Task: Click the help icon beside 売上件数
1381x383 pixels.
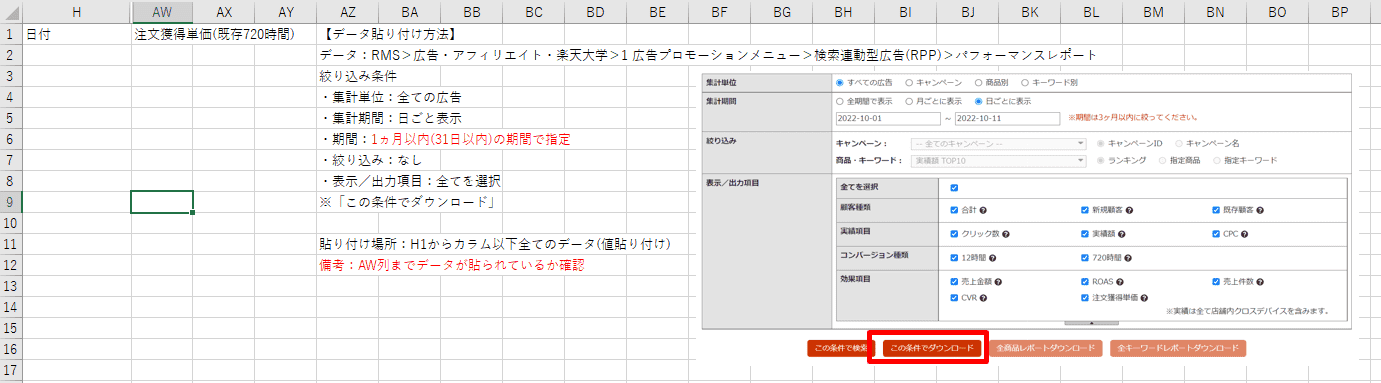Action: [1261, 282]
